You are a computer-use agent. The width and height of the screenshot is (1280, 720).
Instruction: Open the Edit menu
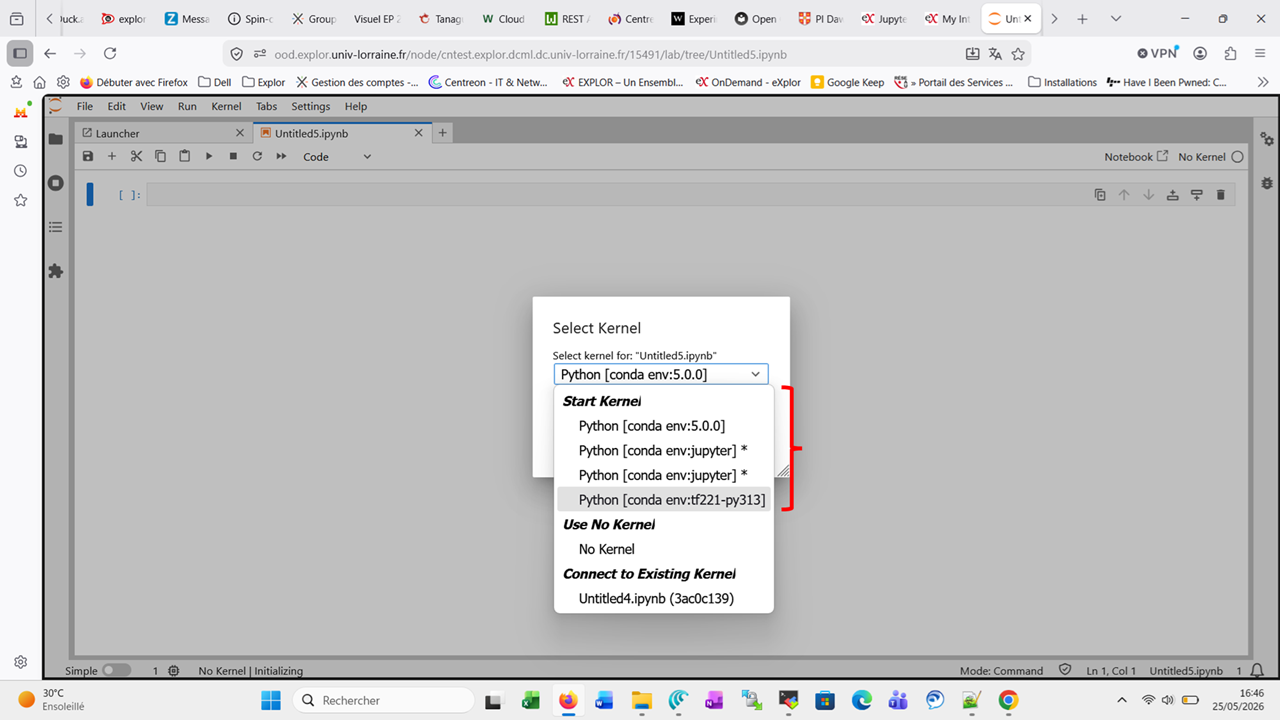(117, 106)
